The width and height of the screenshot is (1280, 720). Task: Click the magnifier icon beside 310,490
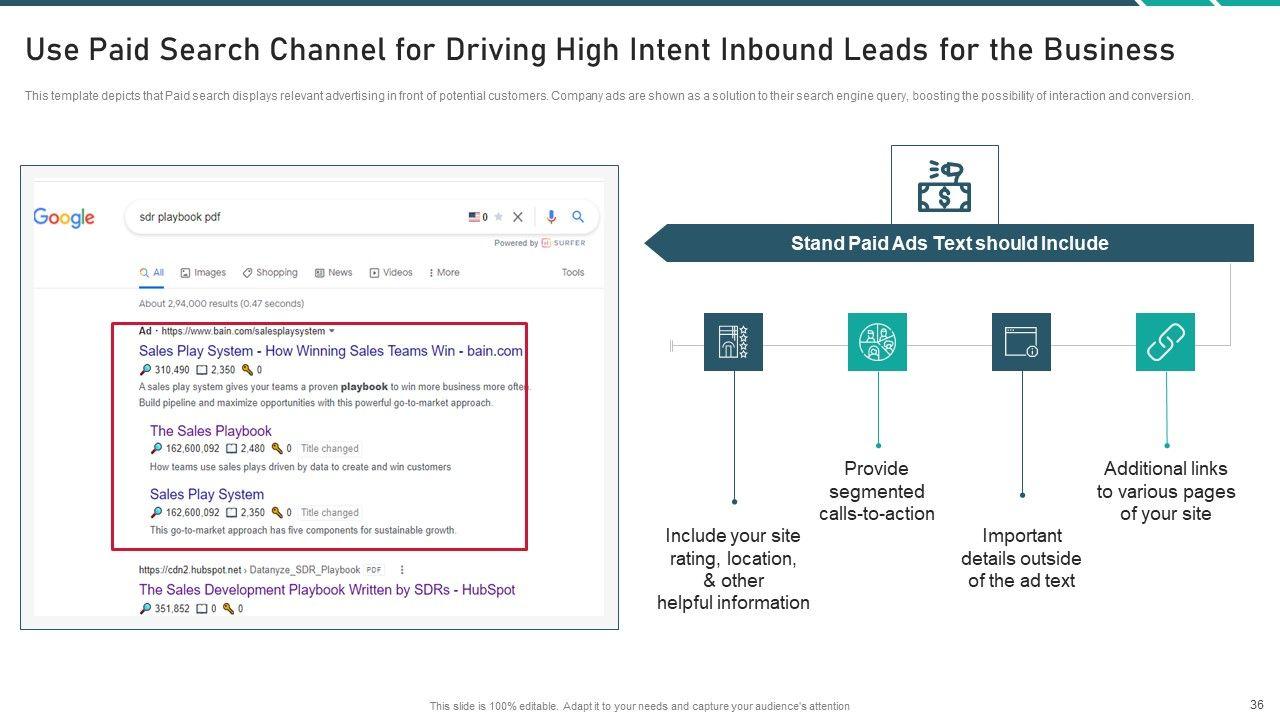tap(145, 370)
